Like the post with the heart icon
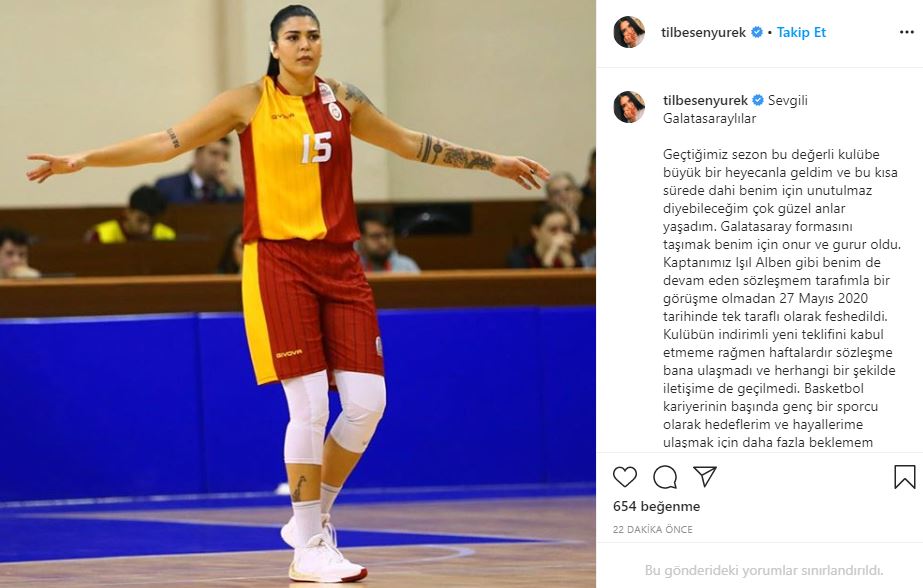923x588 pixels. click(x=625, y=477)
